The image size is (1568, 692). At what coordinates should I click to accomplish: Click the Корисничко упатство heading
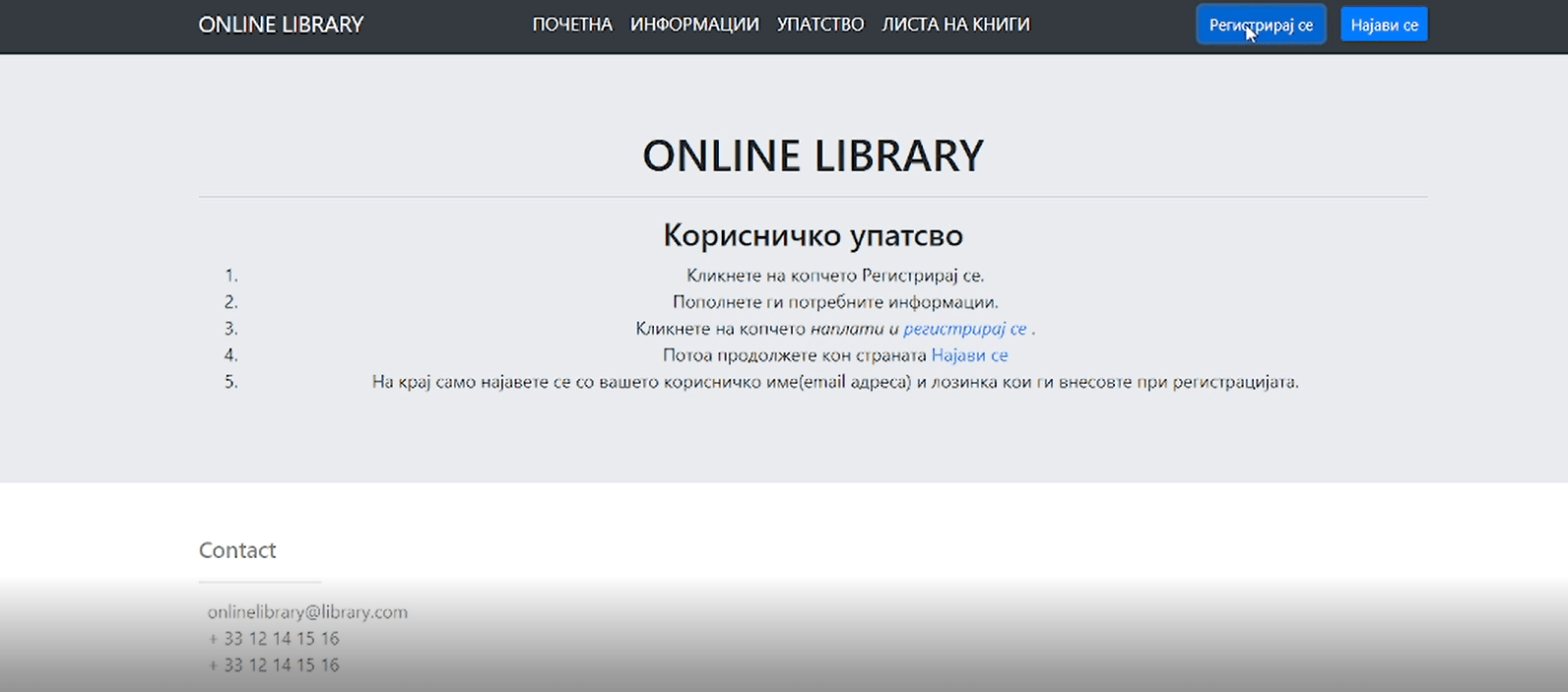click(x=813, y=235)
